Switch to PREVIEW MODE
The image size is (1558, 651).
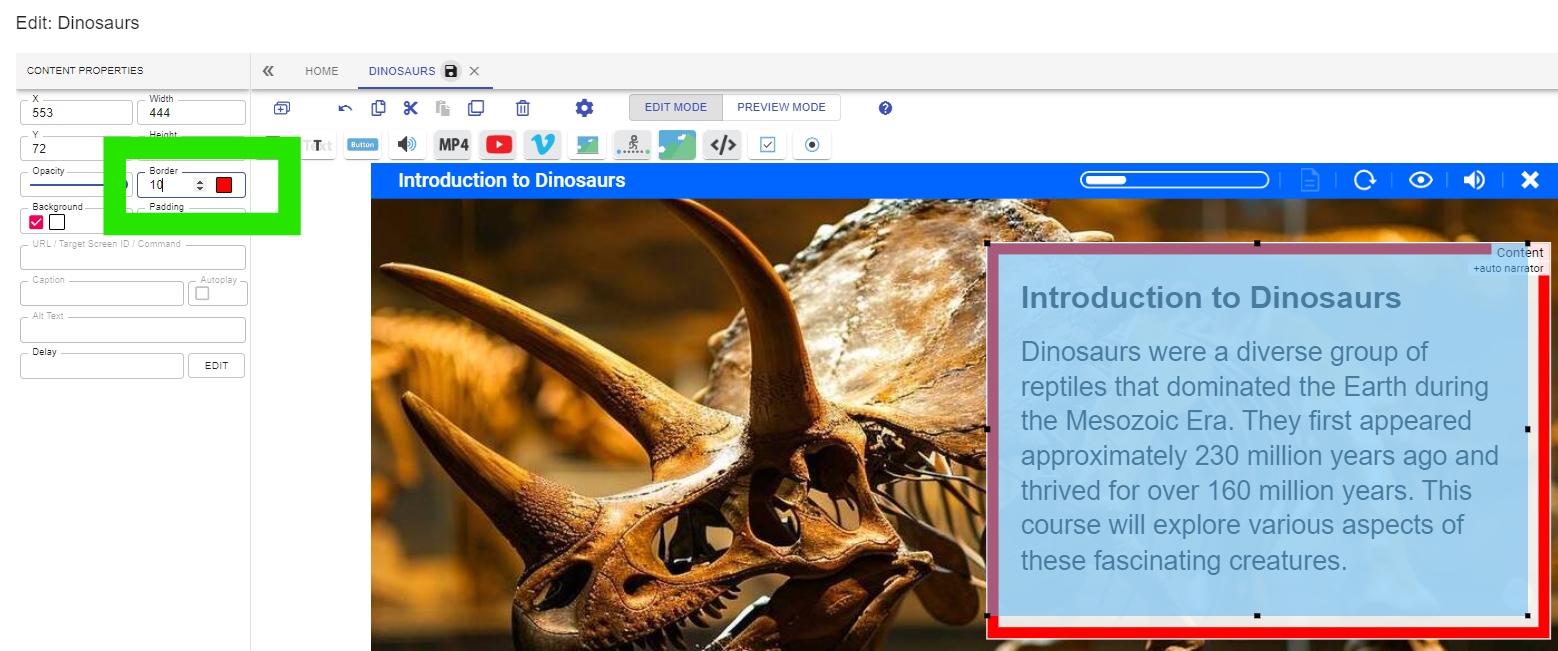tap(781, 107)
